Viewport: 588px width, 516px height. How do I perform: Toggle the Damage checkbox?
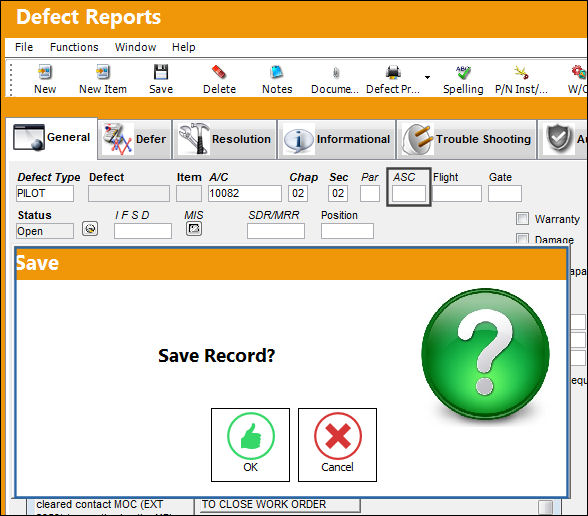[522, 238]
